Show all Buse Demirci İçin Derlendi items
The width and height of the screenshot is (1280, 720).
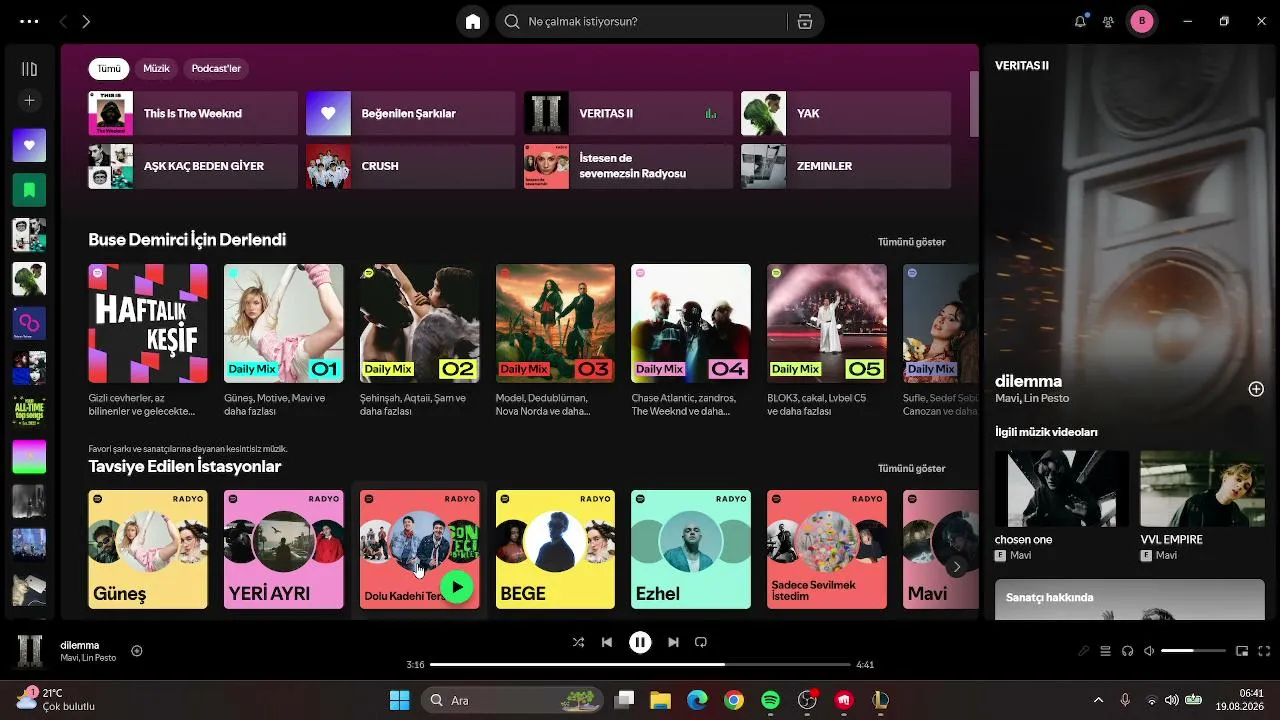tap(911, 242)
